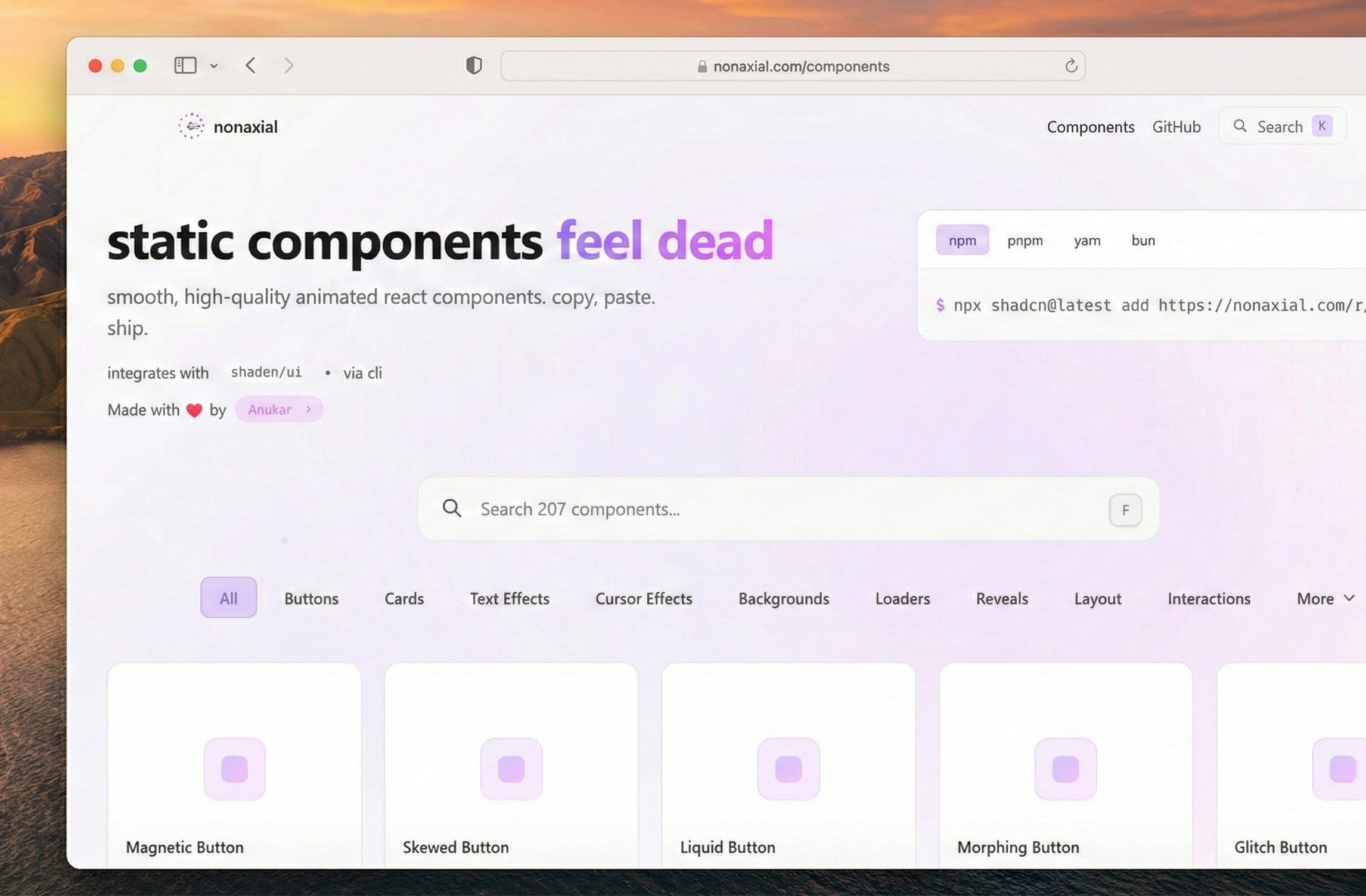Open the GitHub navigation link

[1176, 127]
